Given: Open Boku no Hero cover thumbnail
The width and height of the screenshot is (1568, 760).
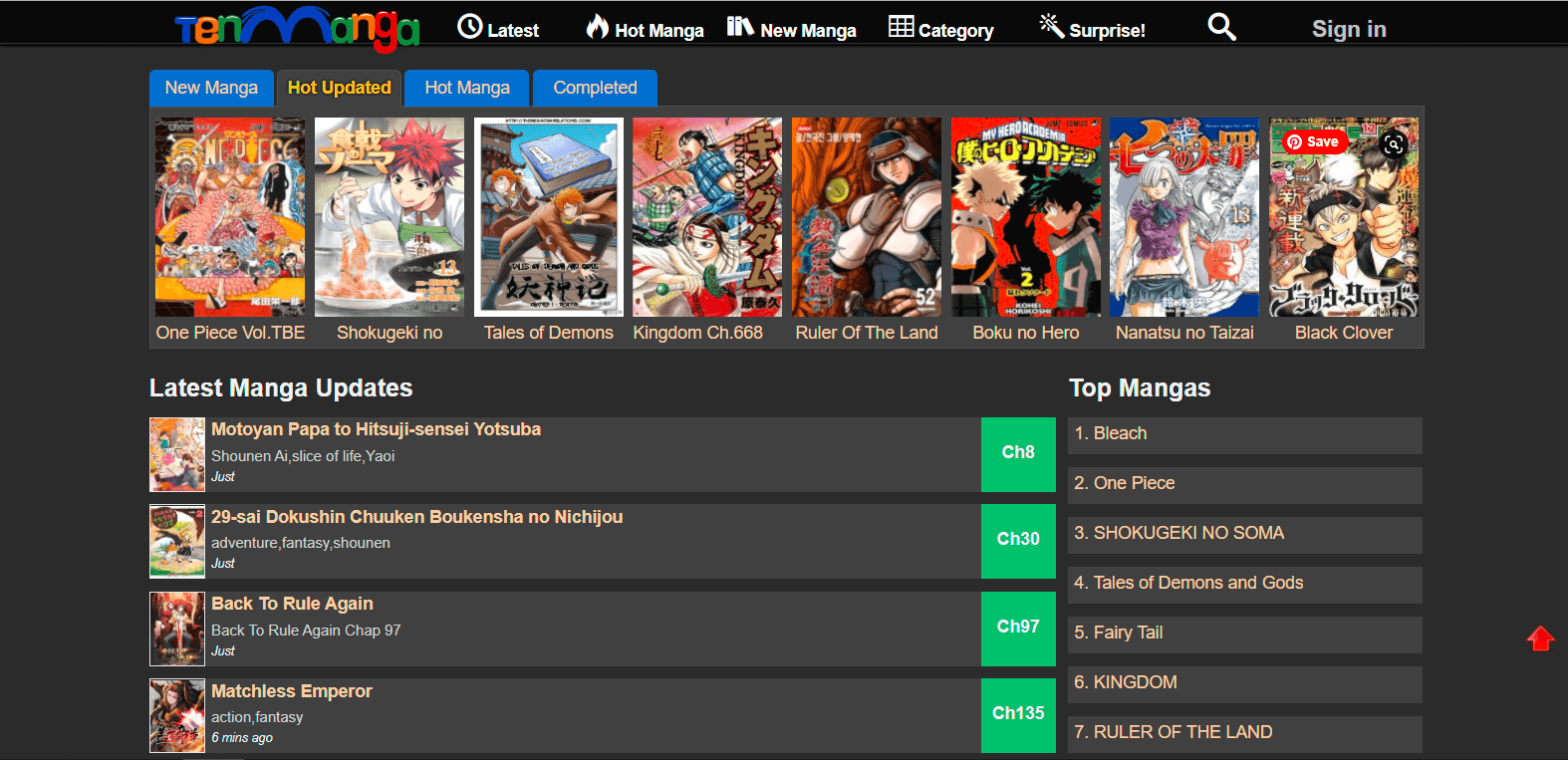Looking at the screenshot, I should [x=1026, y=217].
